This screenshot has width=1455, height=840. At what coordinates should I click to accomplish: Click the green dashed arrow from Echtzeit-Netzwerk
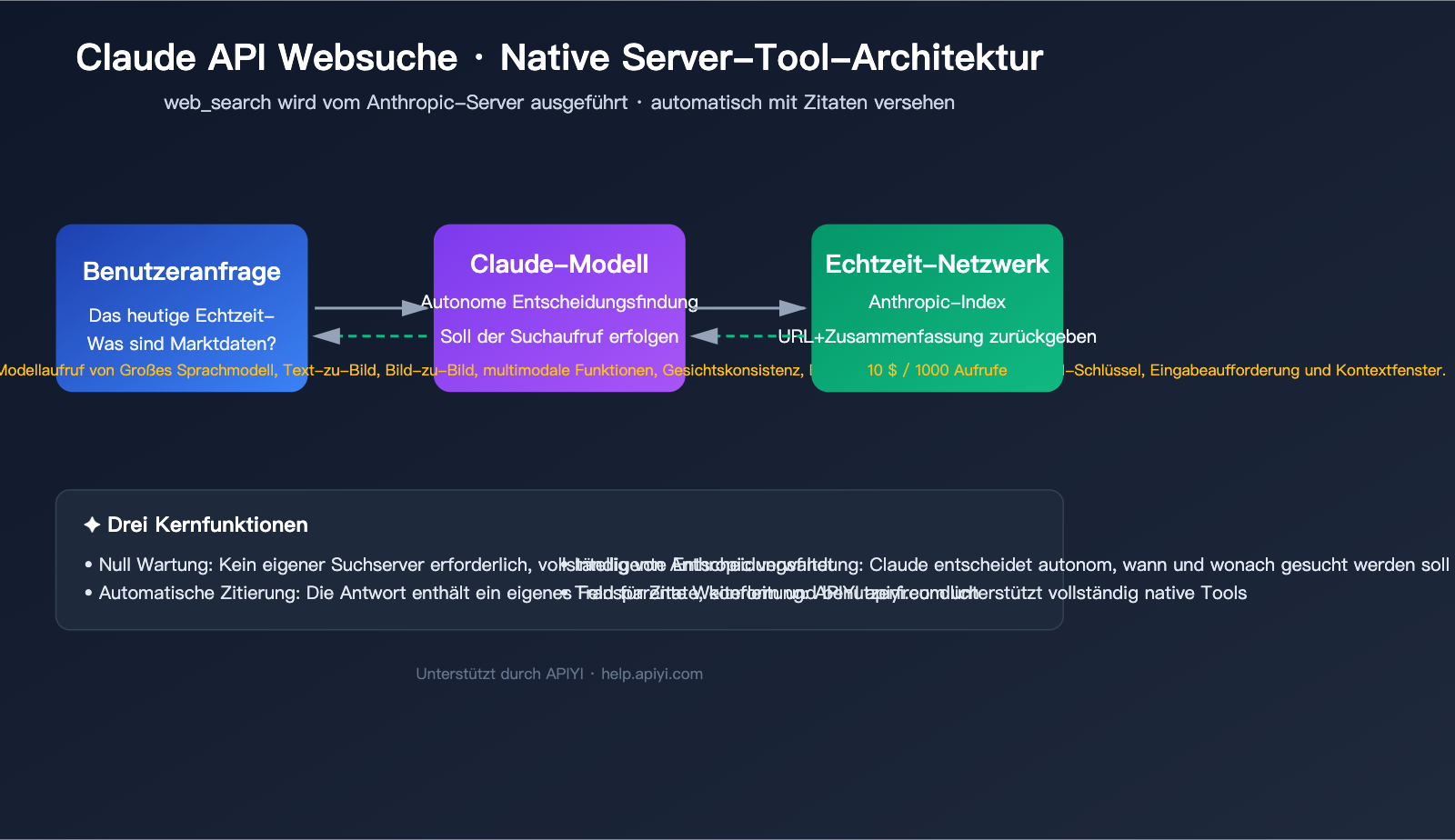[x=750, y=336]
